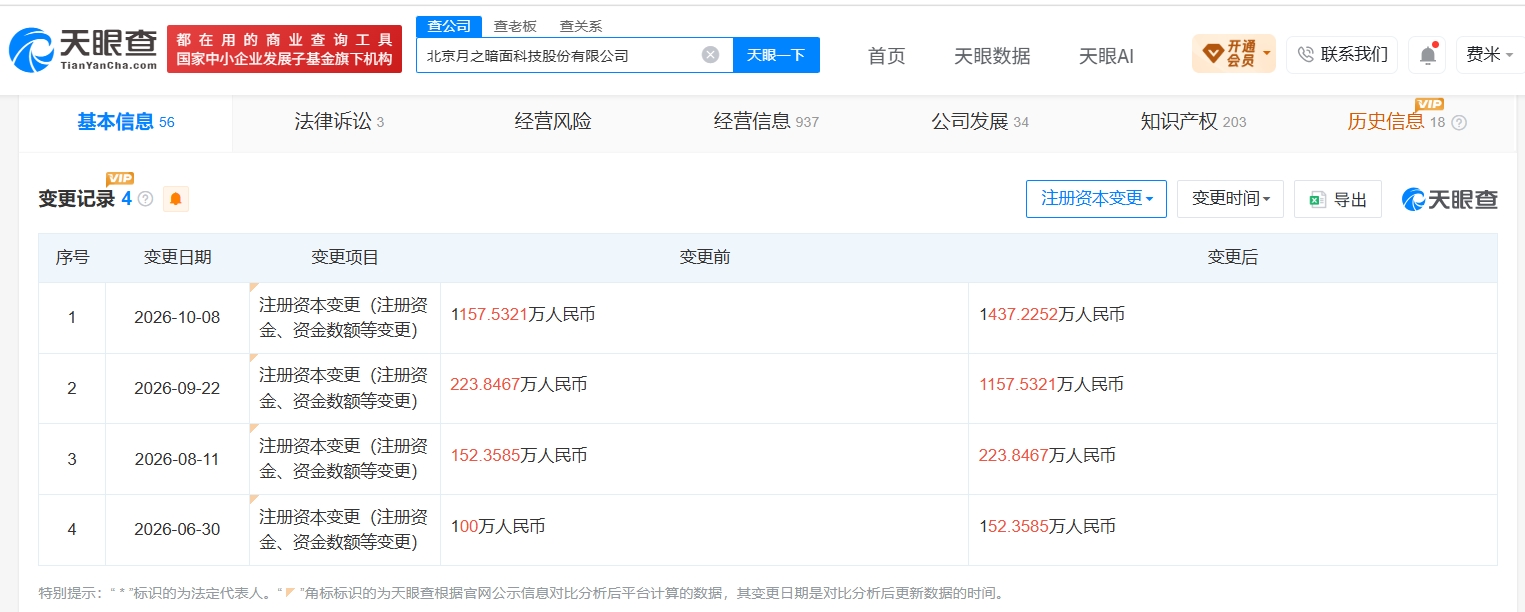The height and width of the screenshot is (612, 1525).
Task: Export change records with 导出 button
Action: pyautogui.click(x=1337, y=199)
